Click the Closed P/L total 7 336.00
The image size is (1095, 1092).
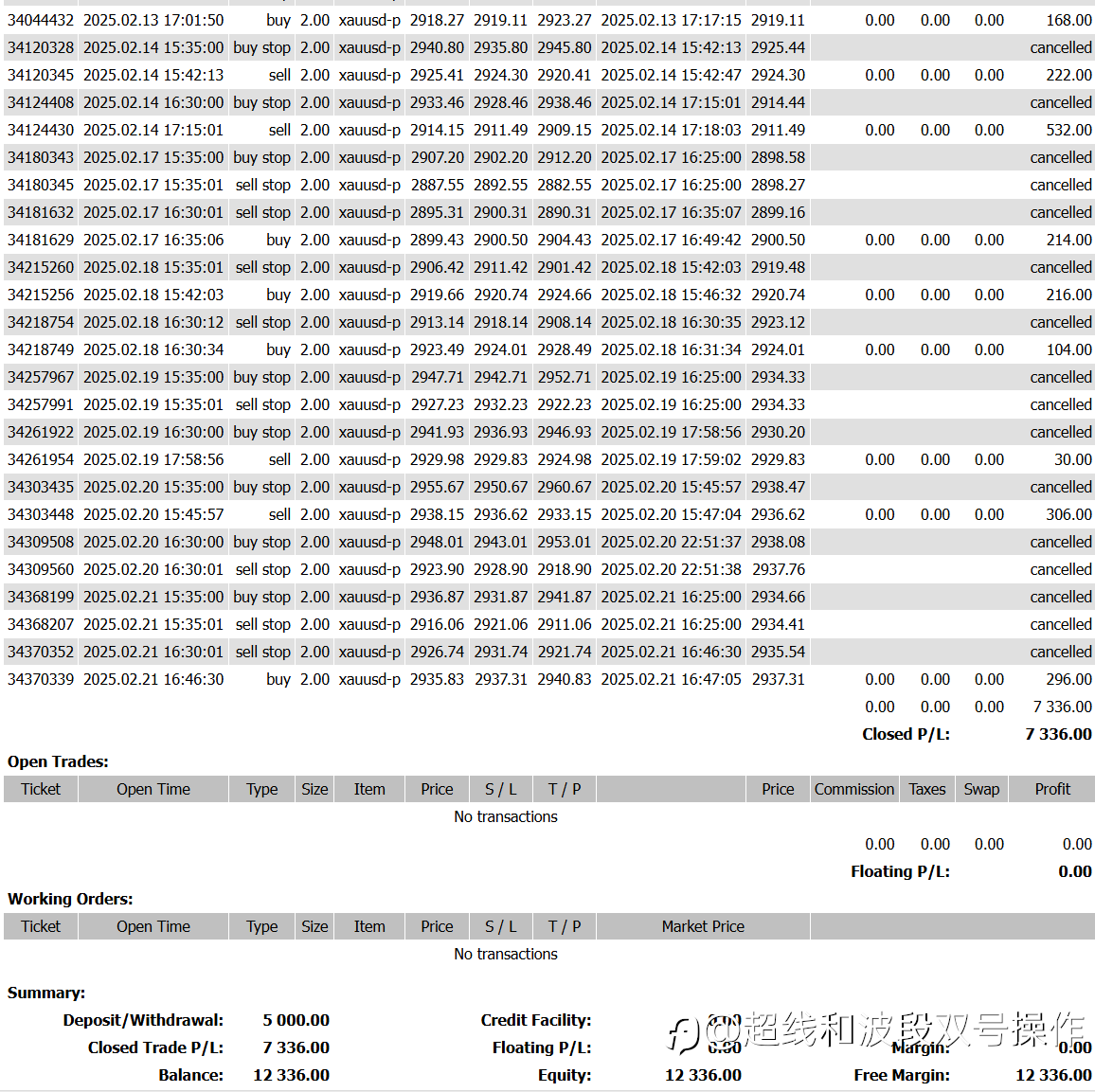click(x=1058, y=734)
